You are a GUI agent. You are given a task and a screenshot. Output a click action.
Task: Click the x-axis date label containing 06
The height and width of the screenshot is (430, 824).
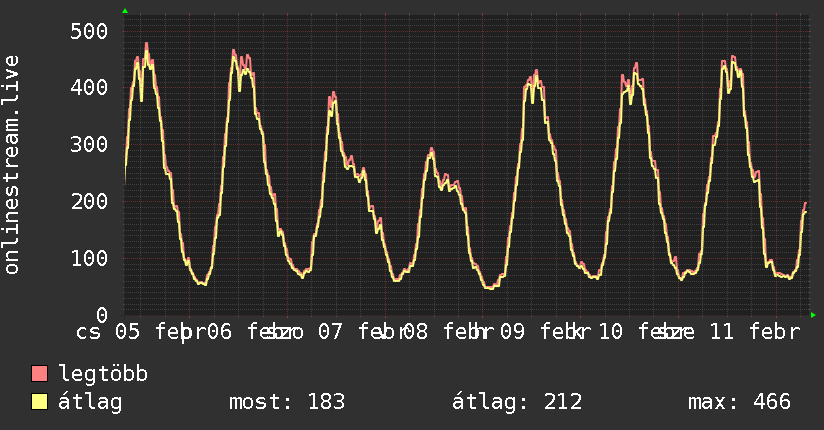point(239,332)
